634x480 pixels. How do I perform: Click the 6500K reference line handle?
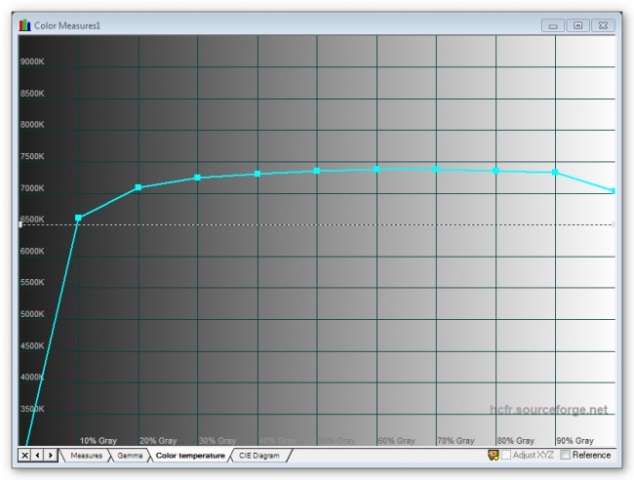pos(21,224)
